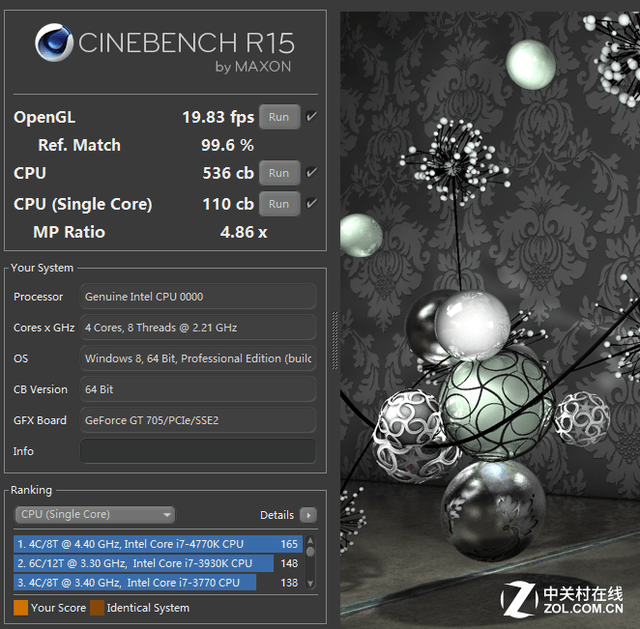This screenshot has height=629, width=640.
Task: Click the score 165 in ranking
Action: [289, 544]
